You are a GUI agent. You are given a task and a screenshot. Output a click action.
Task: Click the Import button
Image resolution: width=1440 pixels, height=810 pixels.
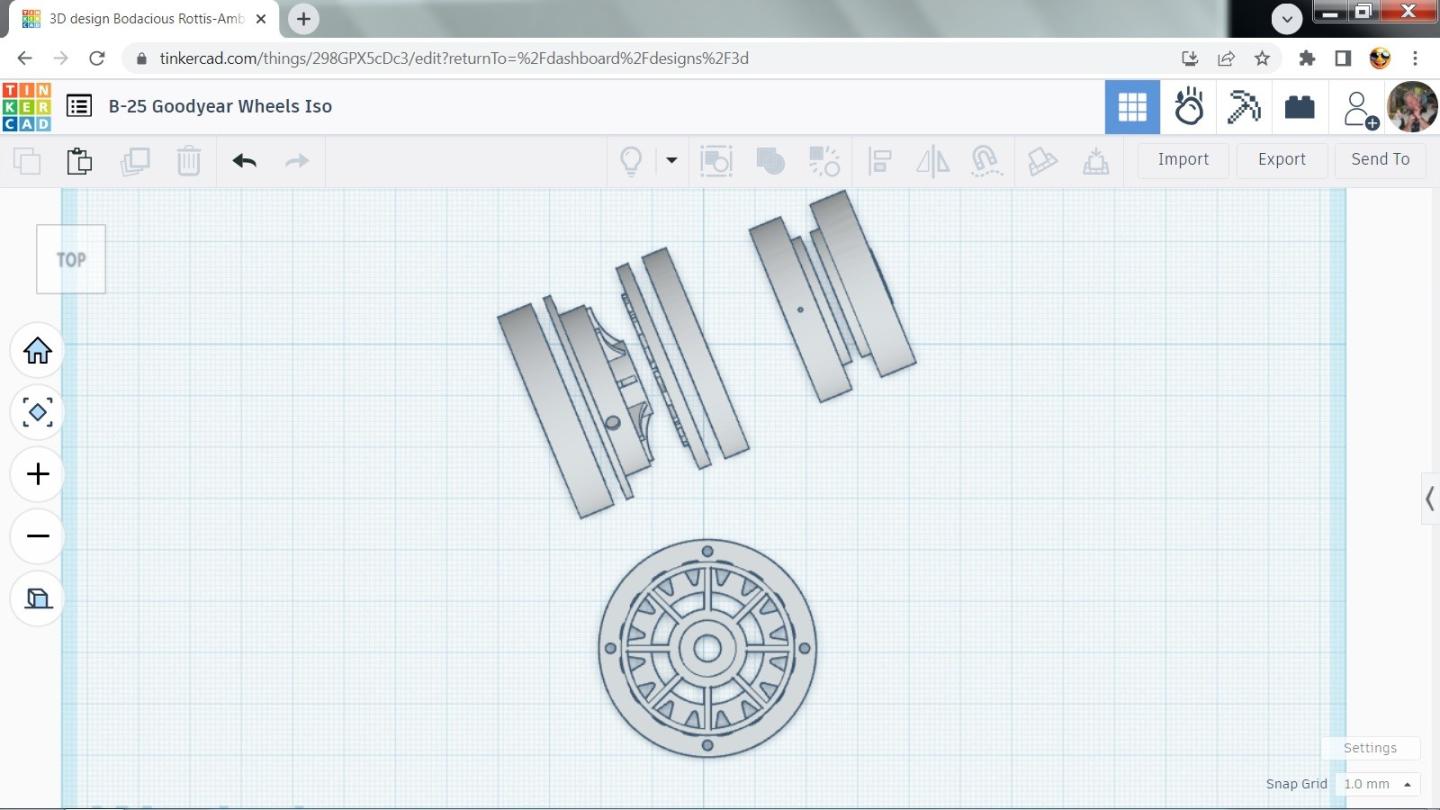pos(1183,160)
